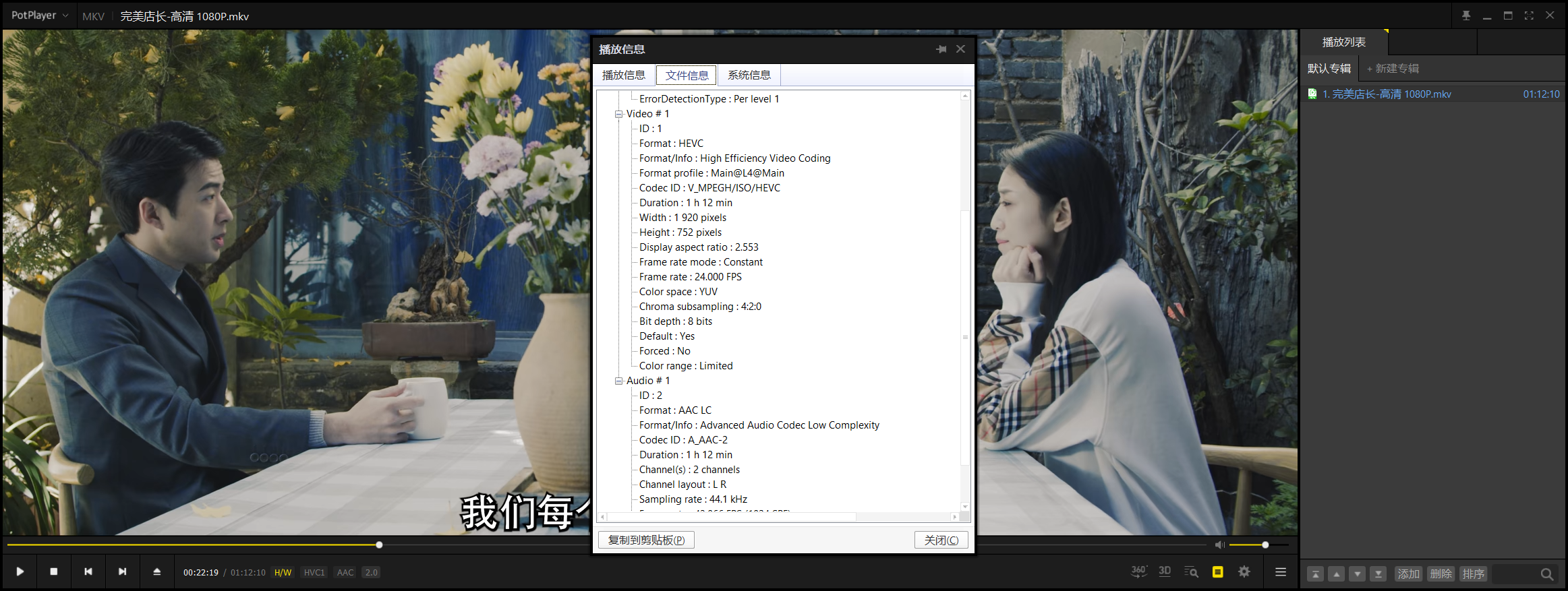Mute audio using the speaker icon

click(1219, 545)
